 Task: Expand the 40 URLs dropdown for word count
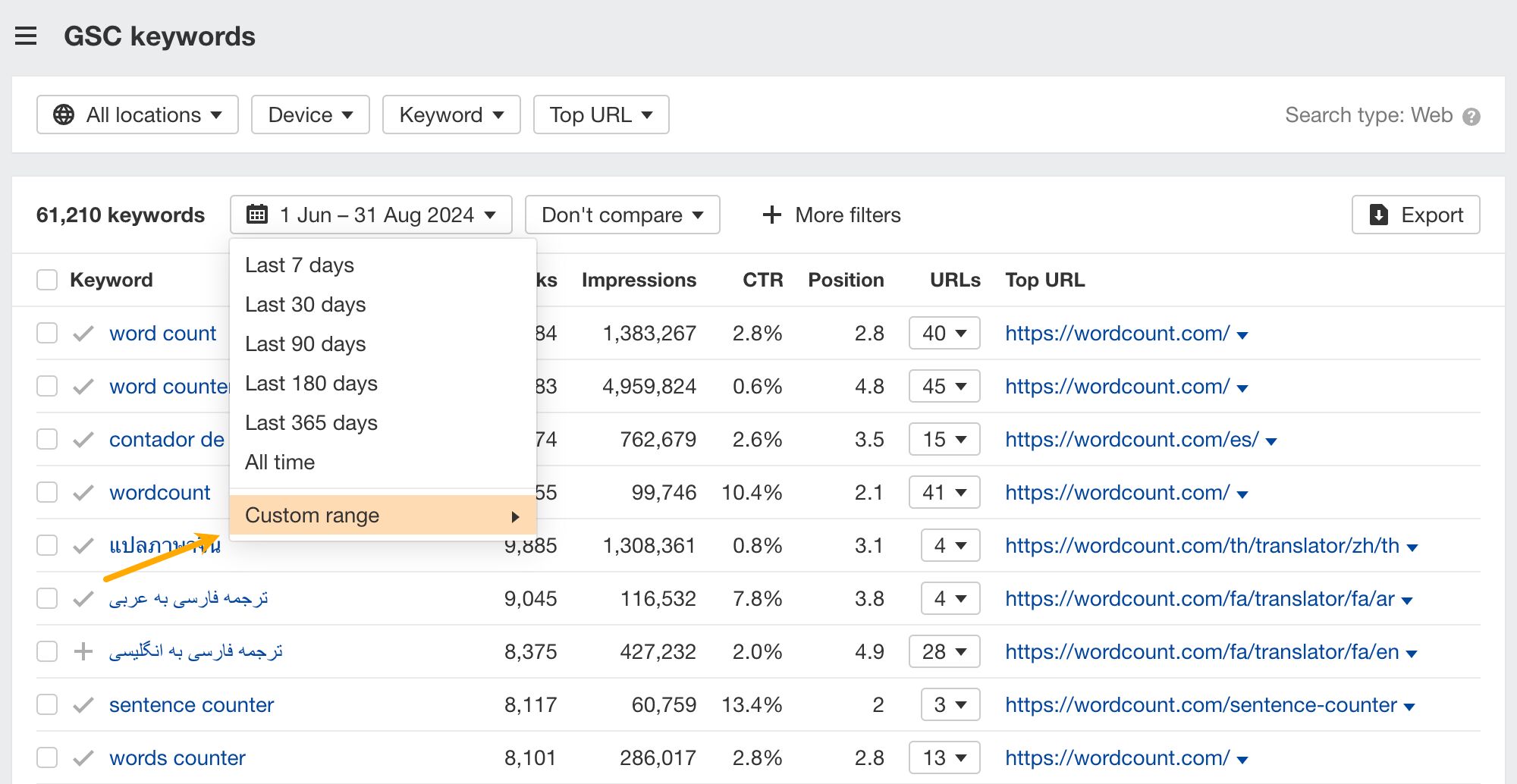(944, 334)
